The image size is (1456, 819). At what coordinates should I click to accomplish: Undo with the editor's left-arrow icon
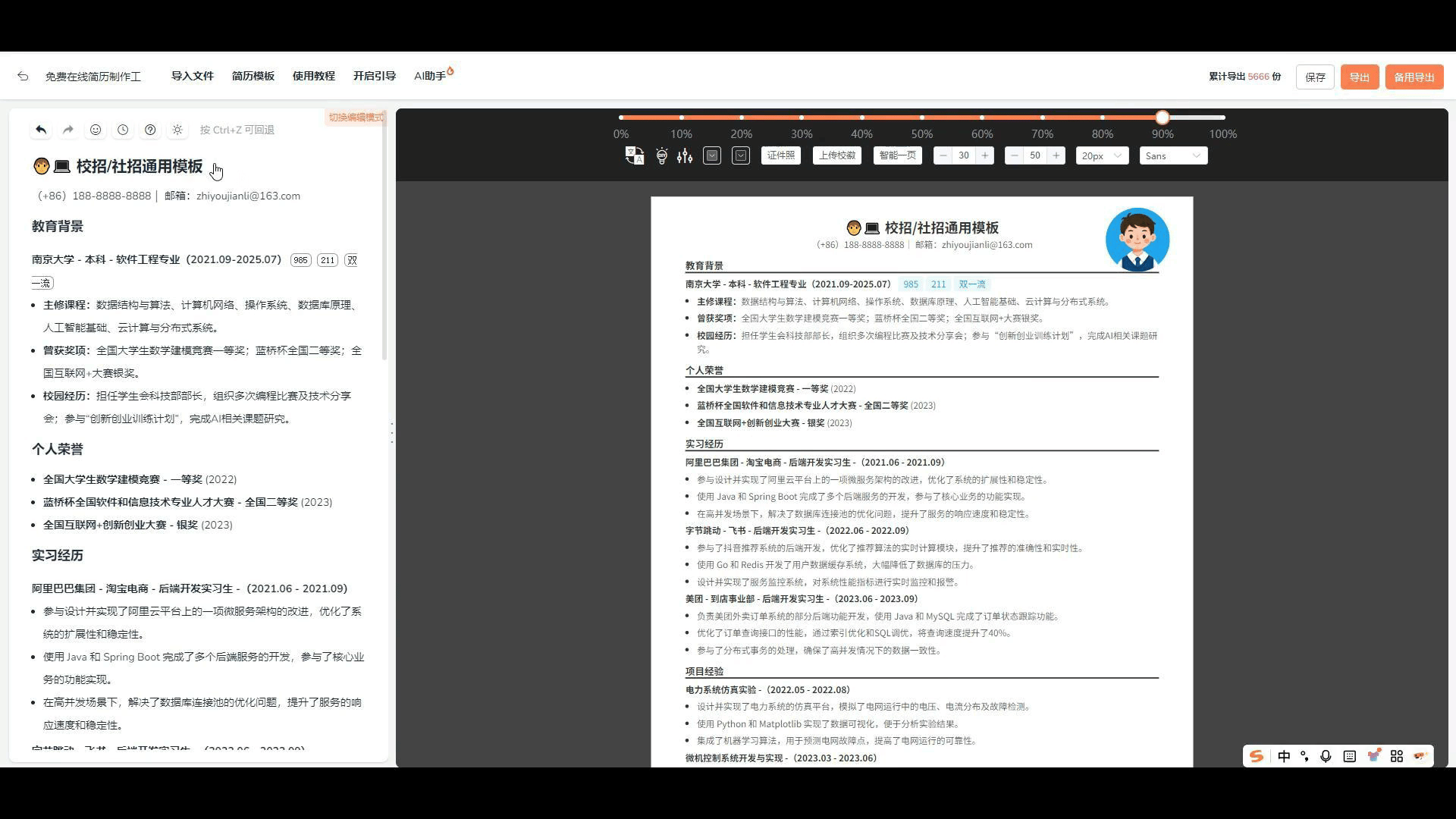[x=41, y=130]
